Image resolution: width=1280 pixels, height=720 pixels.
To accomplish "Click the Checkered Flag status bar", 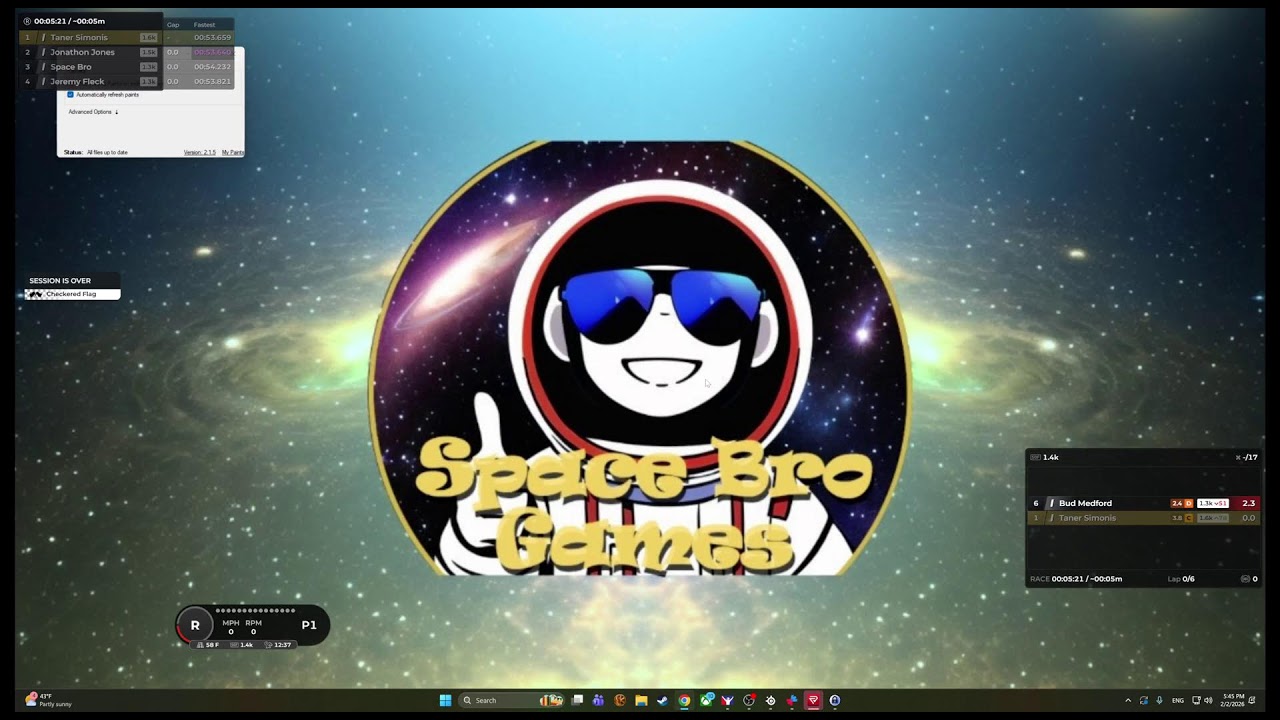I will pos(72,294).
